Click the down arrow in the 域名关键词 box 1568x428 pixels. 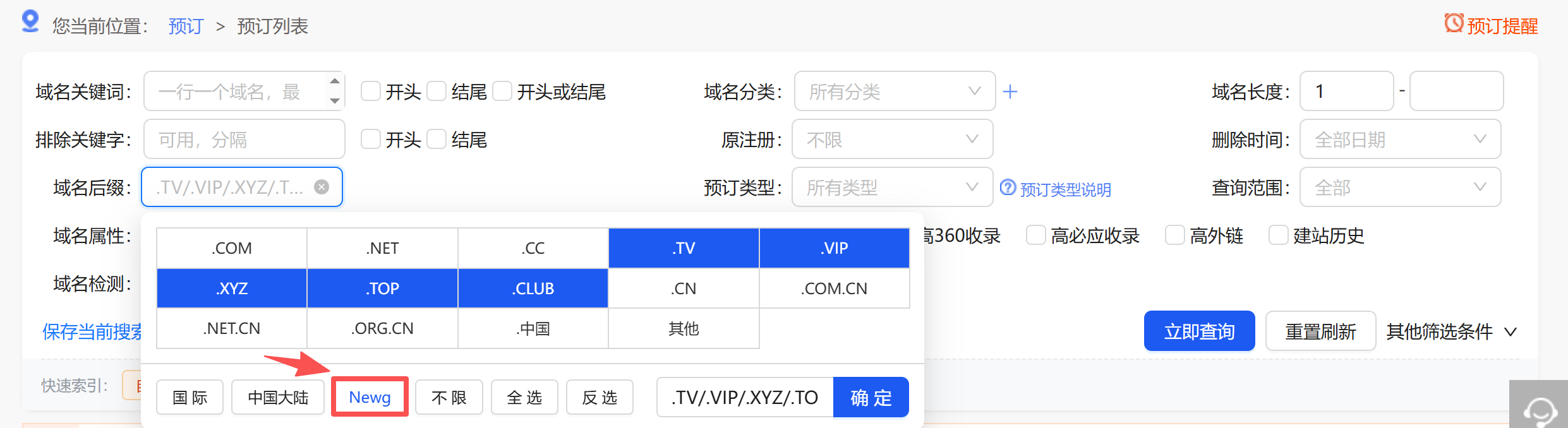(x=335, y=101)
